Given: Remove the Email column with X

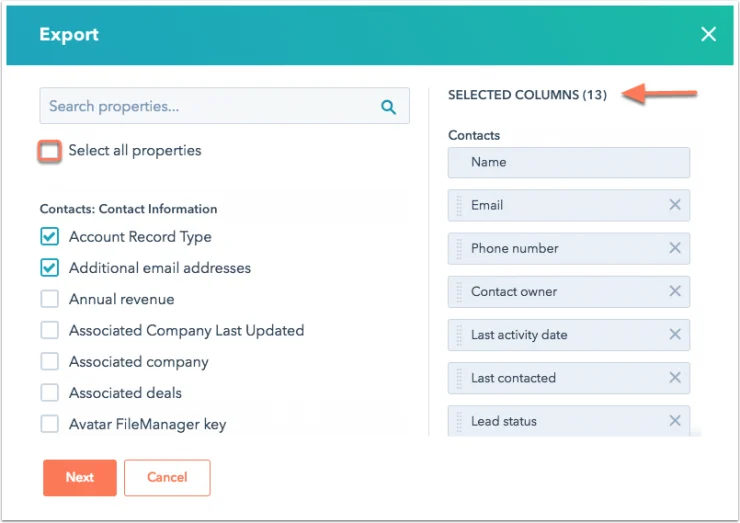Looking at the screenshot, I should pyautogui.click(x=674, y=205).
